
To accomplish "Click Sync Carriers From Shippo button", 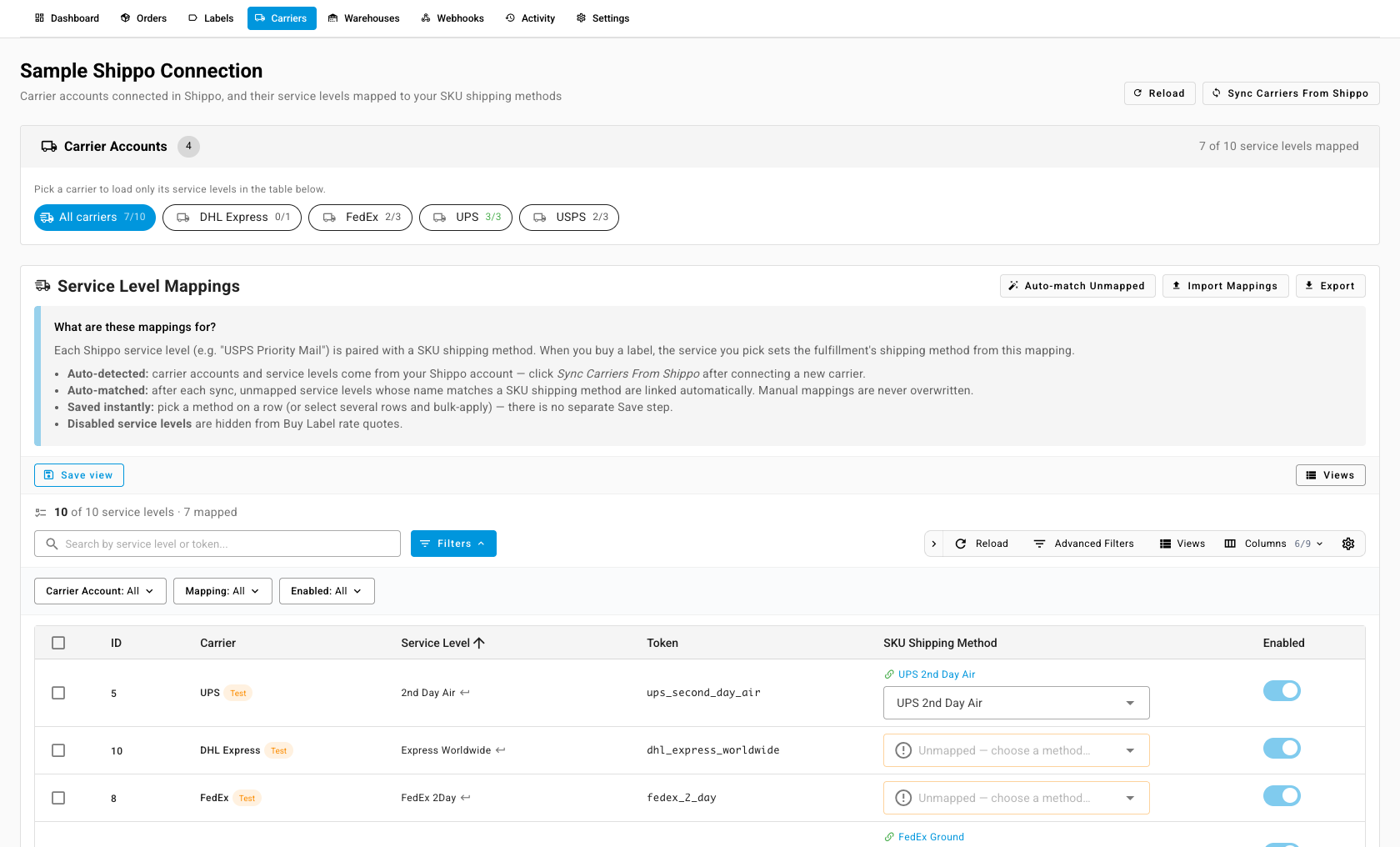I will pos(1291,93).
